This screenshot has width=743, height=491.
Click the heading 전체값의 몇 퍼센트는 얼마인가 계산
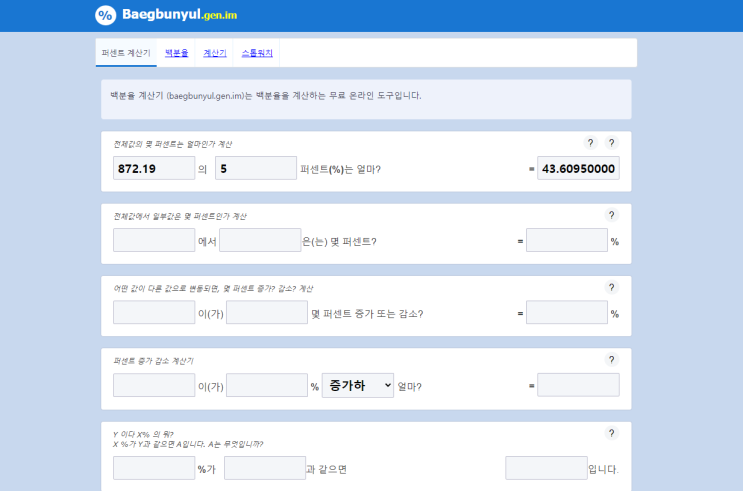click(x=172, y=144)
